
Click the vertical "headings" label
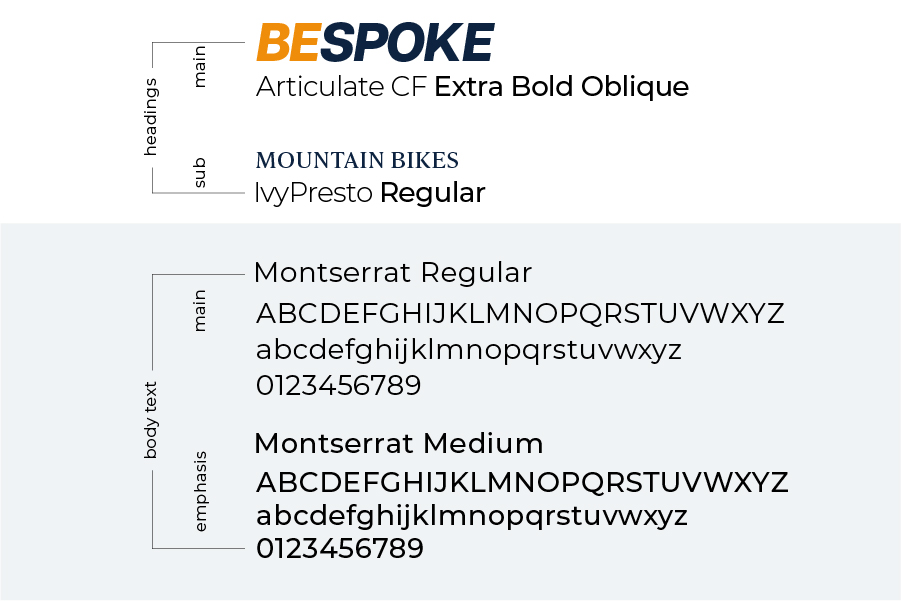[151, 116]
